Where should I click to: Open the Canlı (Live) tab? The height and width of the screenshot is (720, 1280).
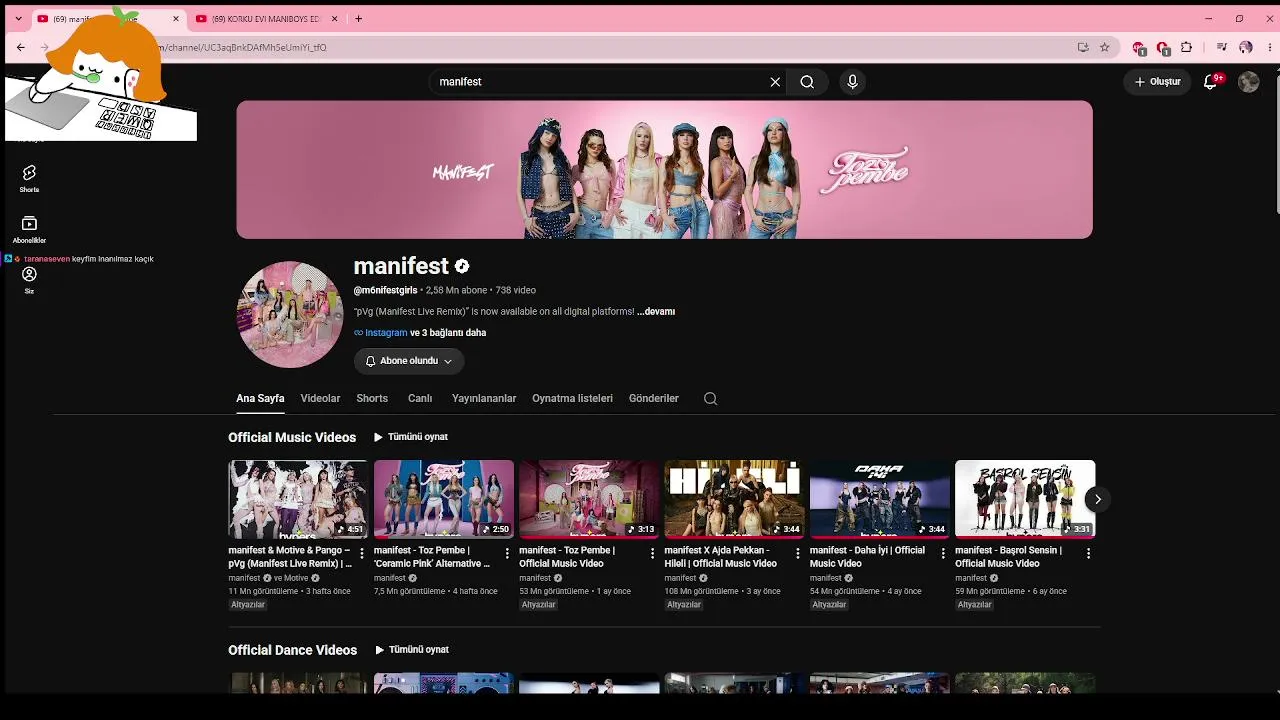[x=420, y=398]
